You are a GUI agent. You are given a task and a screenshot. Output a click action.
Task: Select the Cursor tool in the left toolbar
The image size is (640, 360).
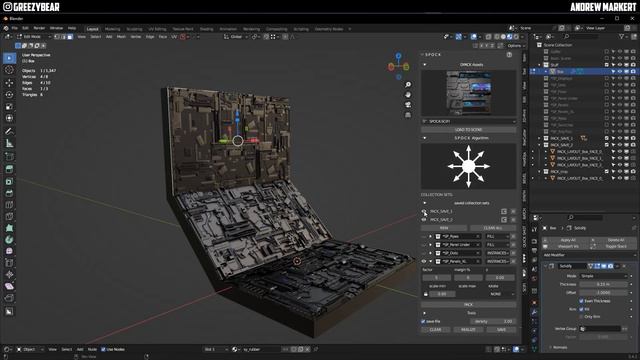pyautogui.click(x=9, y=70)
